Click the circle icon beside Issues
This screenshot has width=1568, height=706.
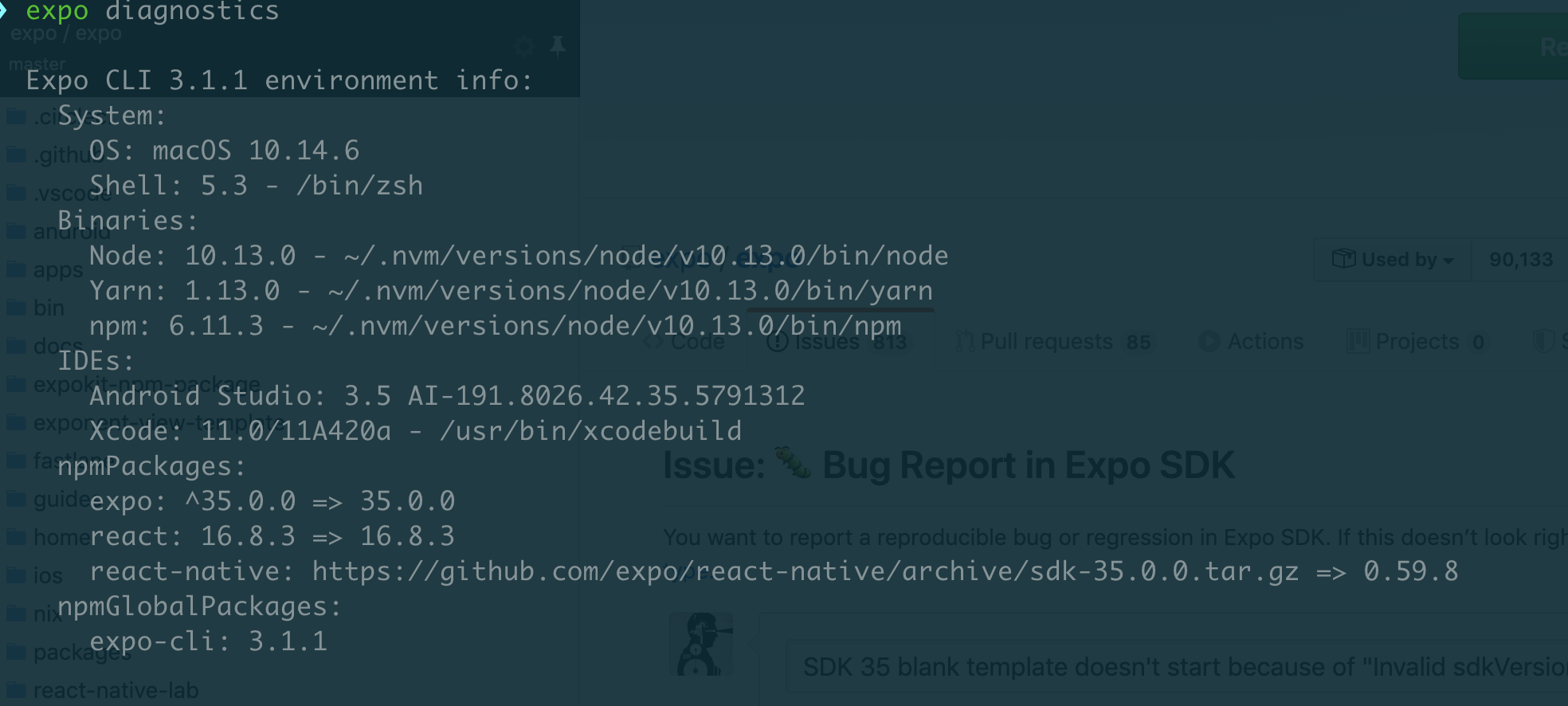click(778, 341)
